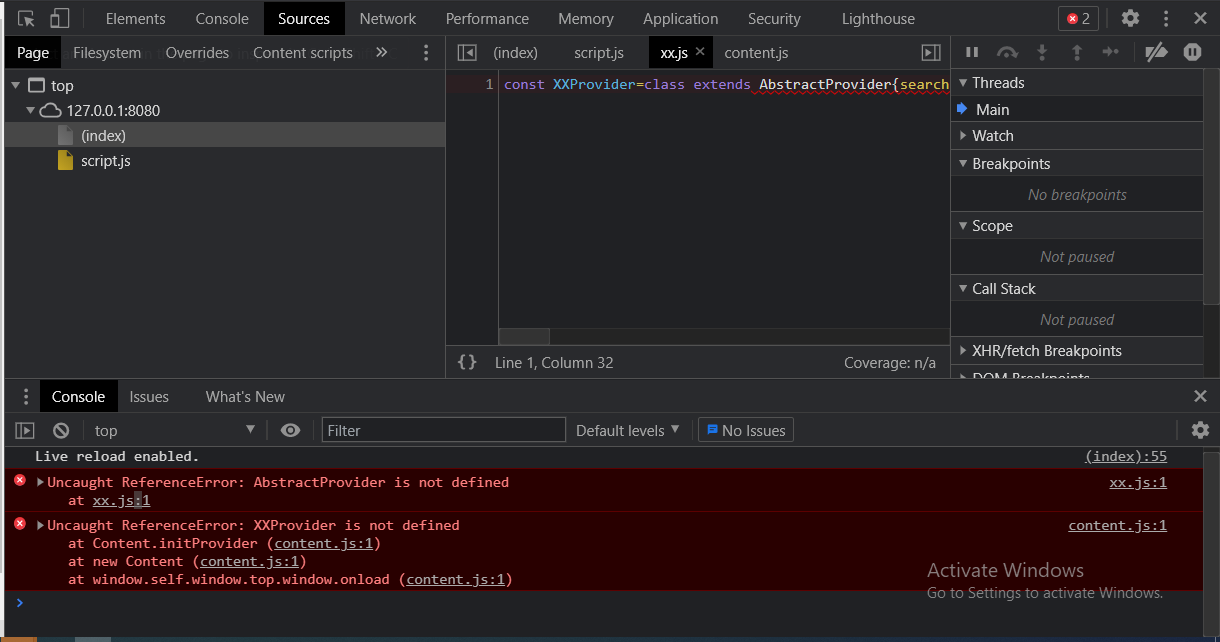Close the console drawer
Image resolution: width=1220 pixels, height=642 pixels.
(x=1201, y=397)
